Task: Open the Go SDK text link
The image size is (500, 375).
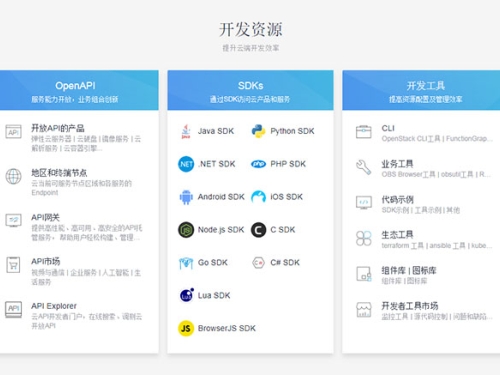Action: (213, 263)
